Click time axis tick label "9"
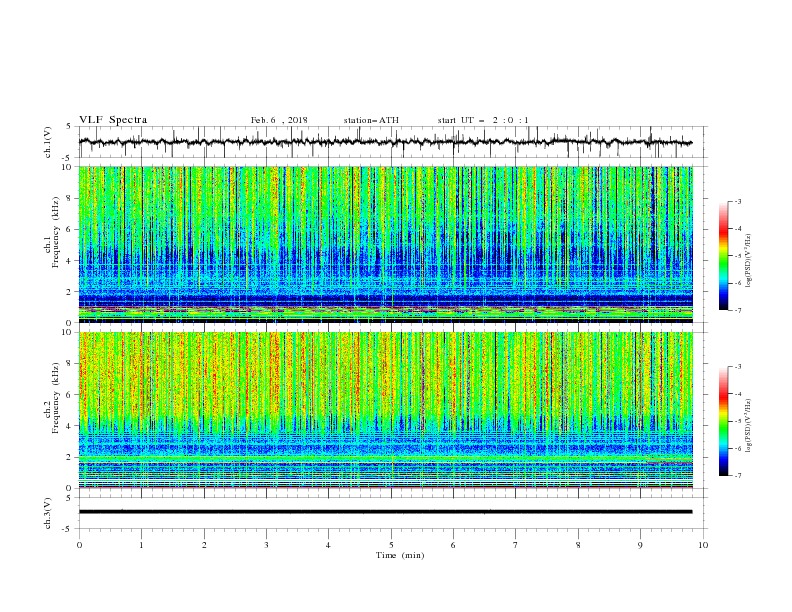The height and width of the screenshot is (612, 792). click(x=640, y=545)
